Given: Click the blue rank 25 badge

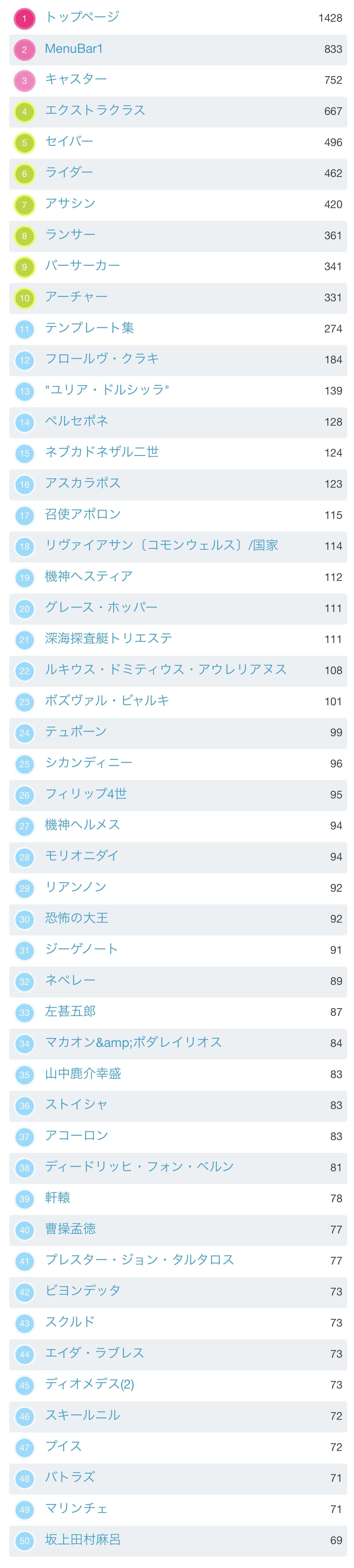Looking at the screenshot, I should (24, 764).
